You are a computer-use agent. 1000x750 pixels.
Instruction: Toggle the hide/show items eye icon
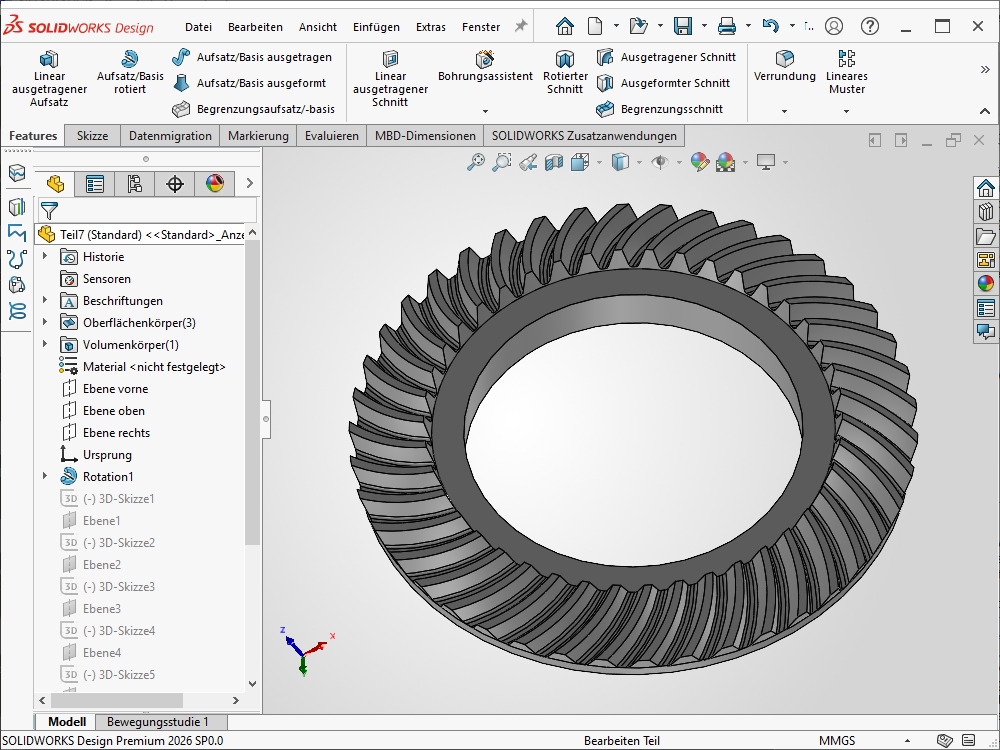pos(660,161)
